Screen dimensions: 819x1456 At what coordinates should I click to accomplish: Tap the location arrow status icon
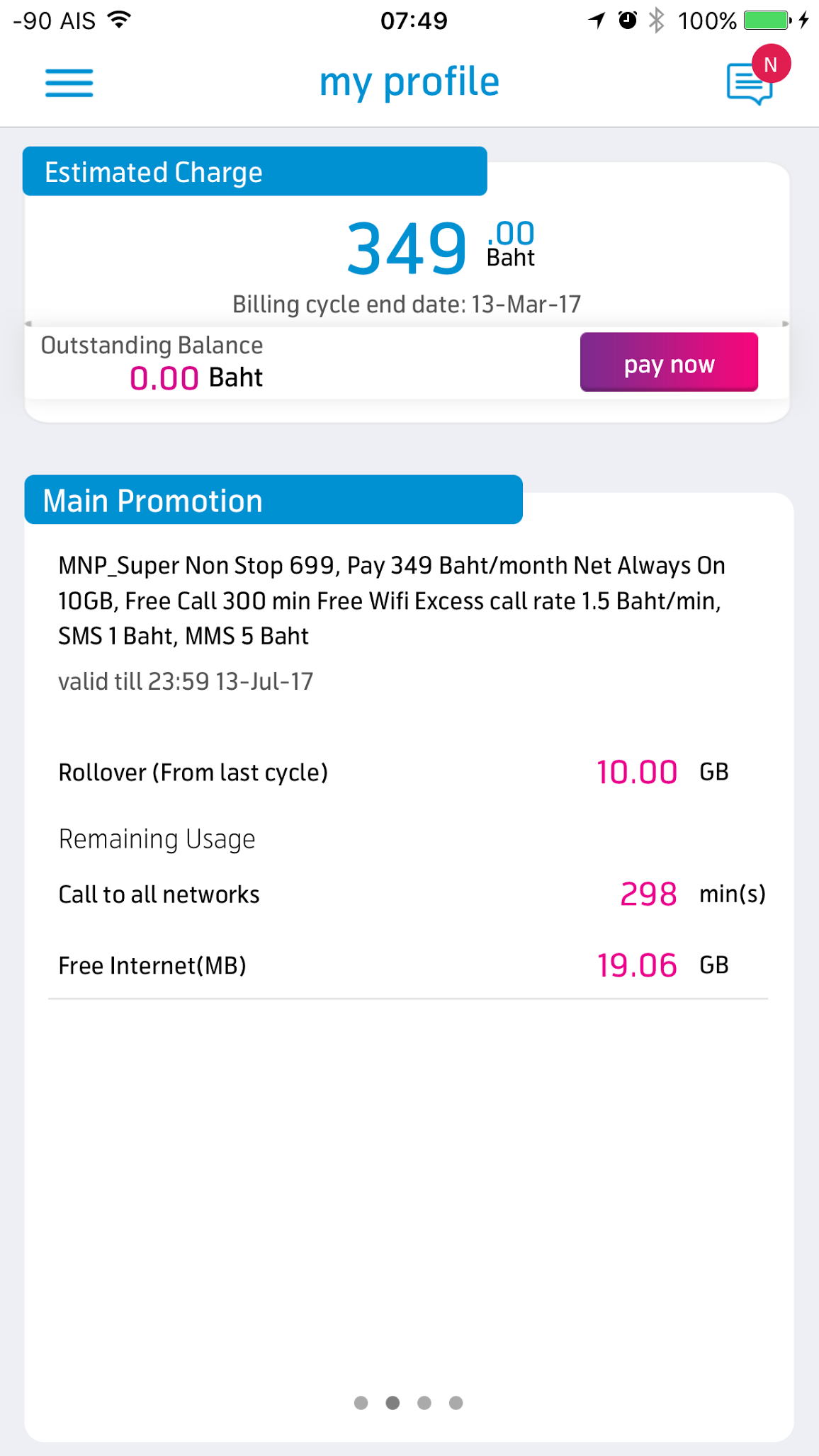[597, 20]
